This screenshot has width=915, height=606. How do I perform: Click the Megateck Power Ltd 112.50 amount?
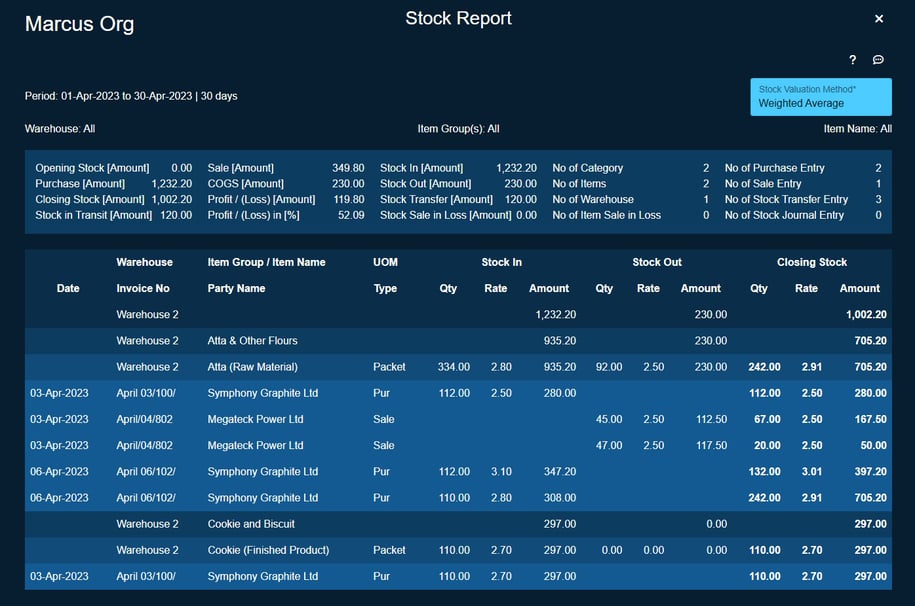(711, 419)
